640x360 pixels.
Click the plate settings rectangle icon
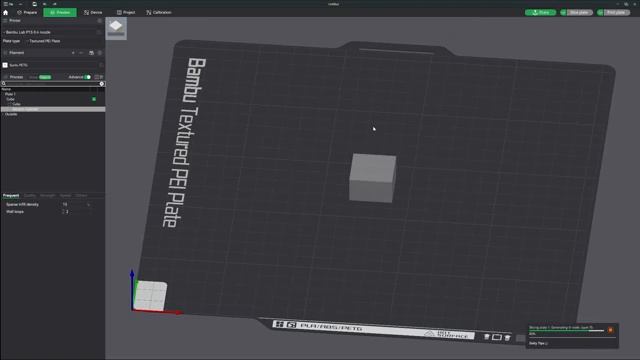coord(497,337)
